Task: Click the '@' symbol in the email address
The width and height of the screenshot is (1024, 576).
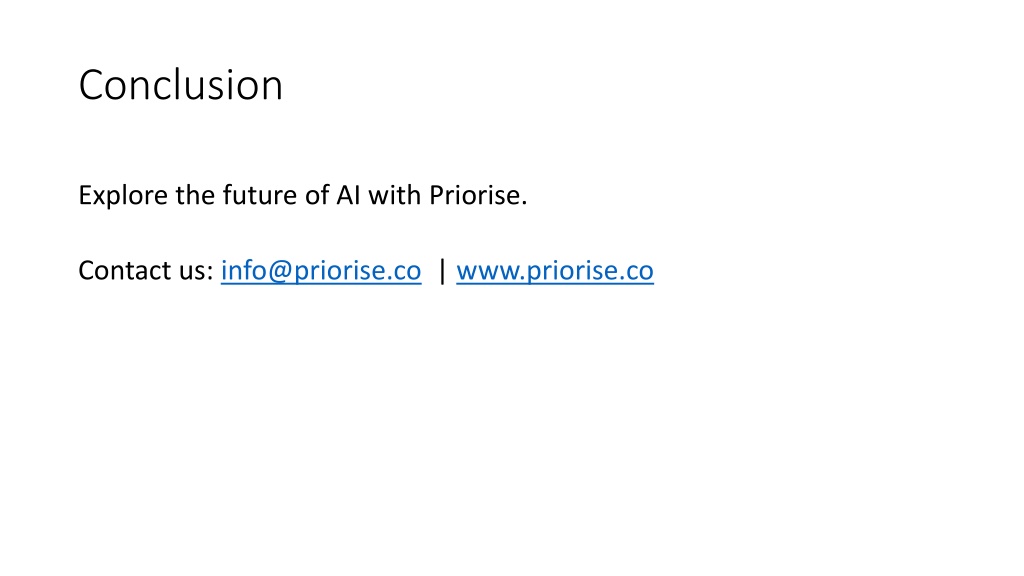Action: coord(280,271)
